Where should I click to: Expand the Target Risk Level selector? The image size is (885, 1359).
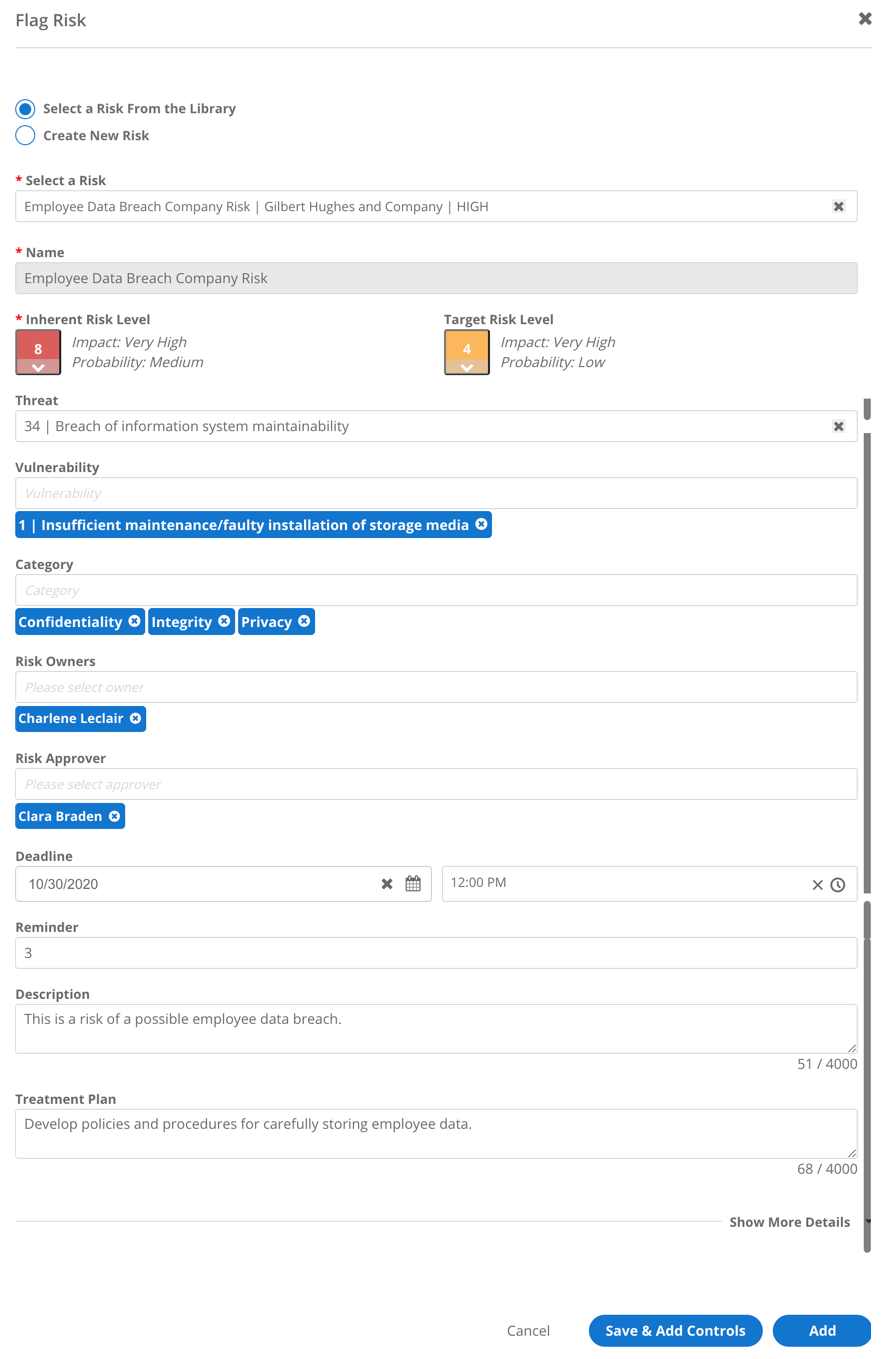466,369
